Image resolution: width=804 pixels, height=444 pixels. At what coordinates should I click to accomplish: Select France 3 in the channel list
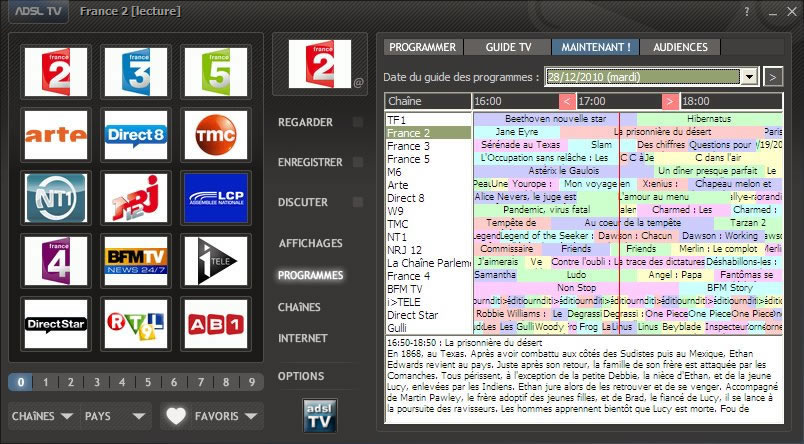(x=428, y=146)
